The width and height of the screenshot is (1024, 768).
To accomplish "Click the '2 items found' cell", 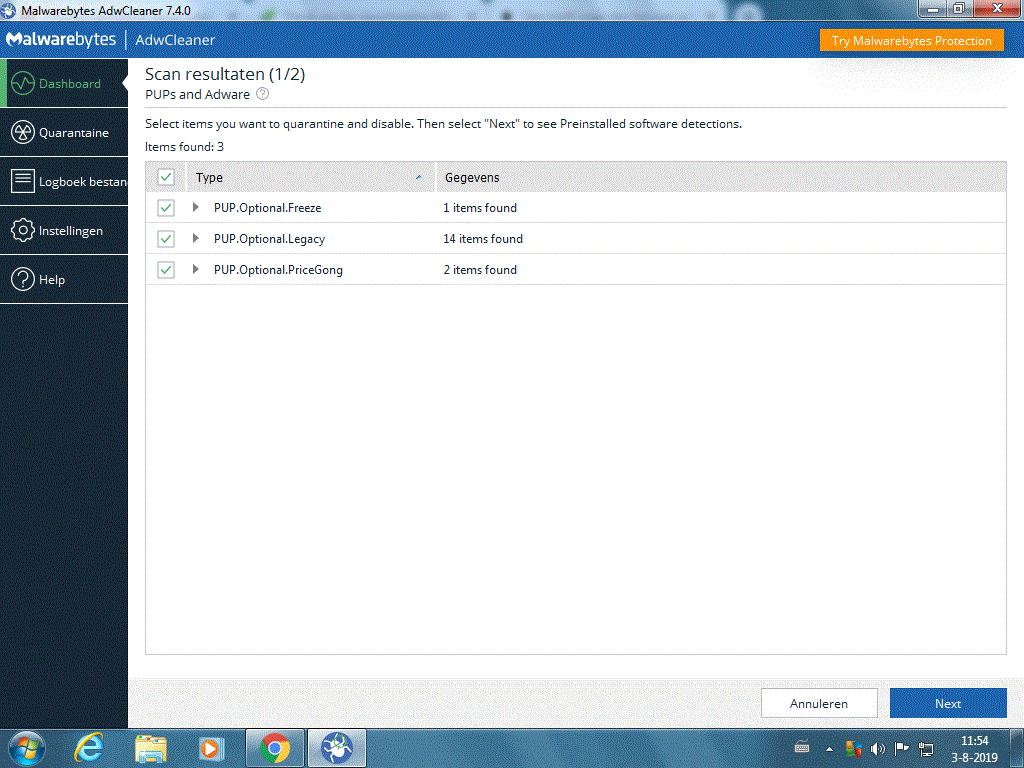I will point(480,270).
